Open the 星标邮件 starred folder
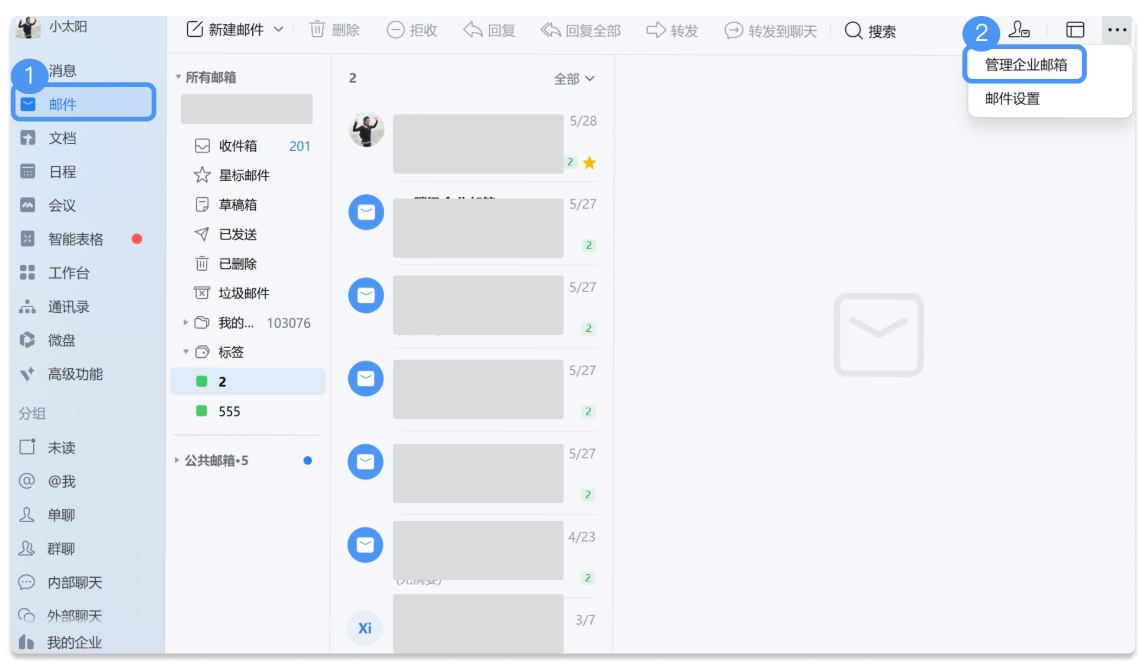 click(x=249, y=175)
